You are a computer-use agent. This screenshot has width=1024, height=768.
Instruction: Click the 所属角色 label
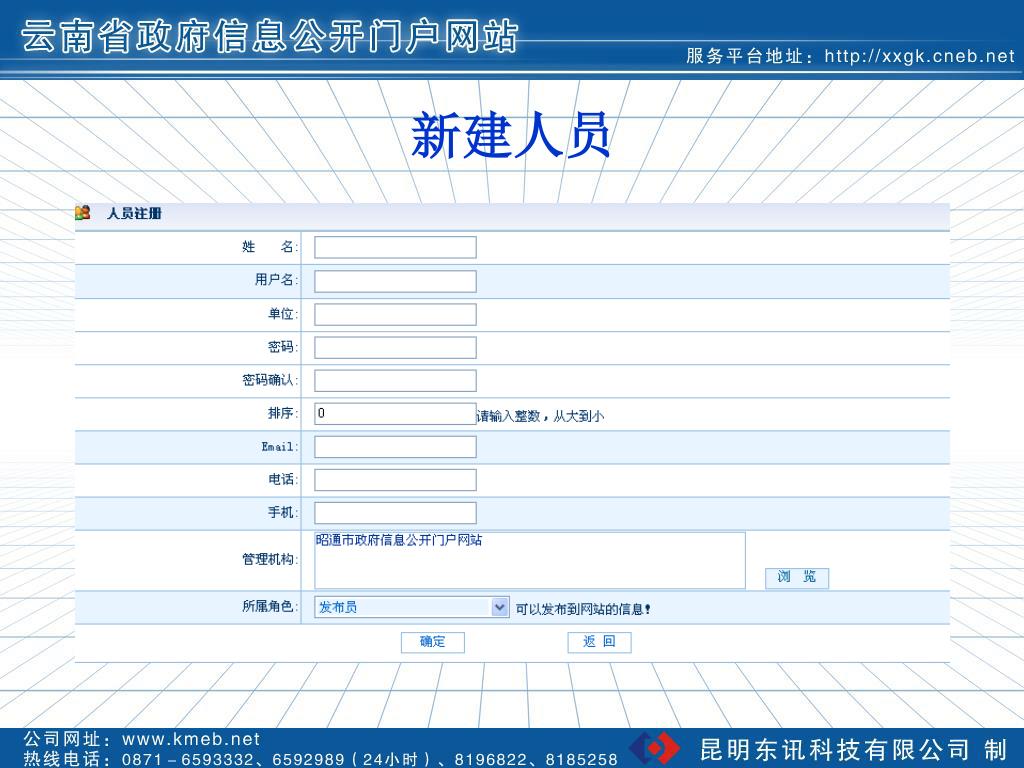[270, 607]
